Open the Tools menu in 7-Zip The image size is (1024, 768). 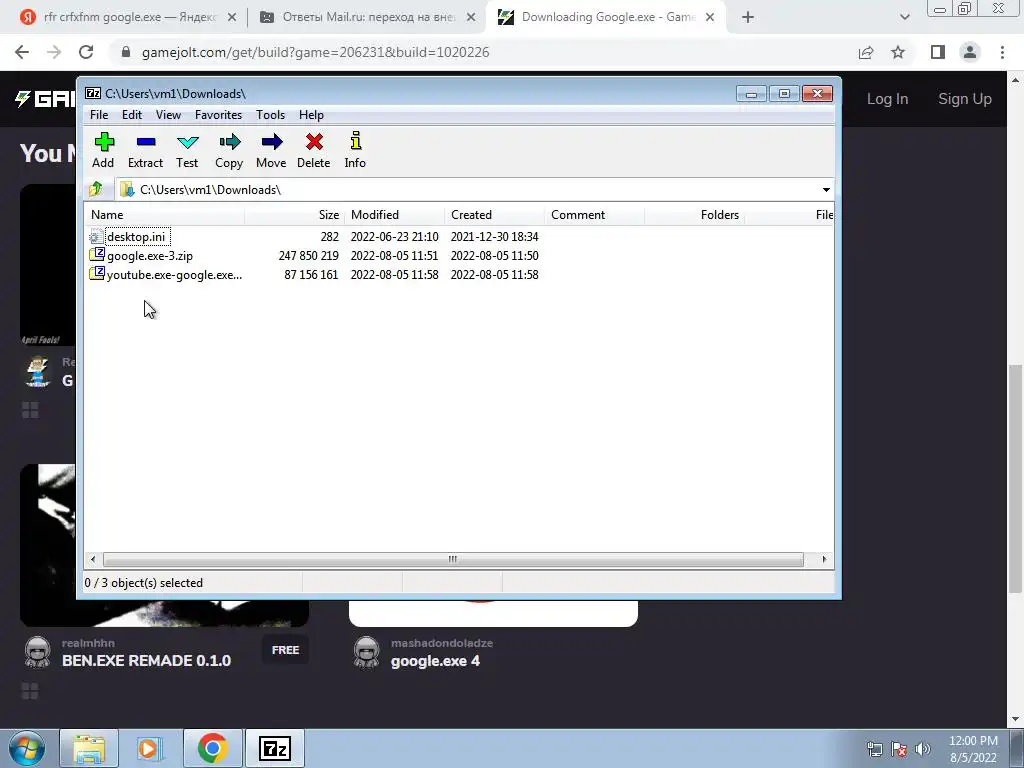click(270, 115)
